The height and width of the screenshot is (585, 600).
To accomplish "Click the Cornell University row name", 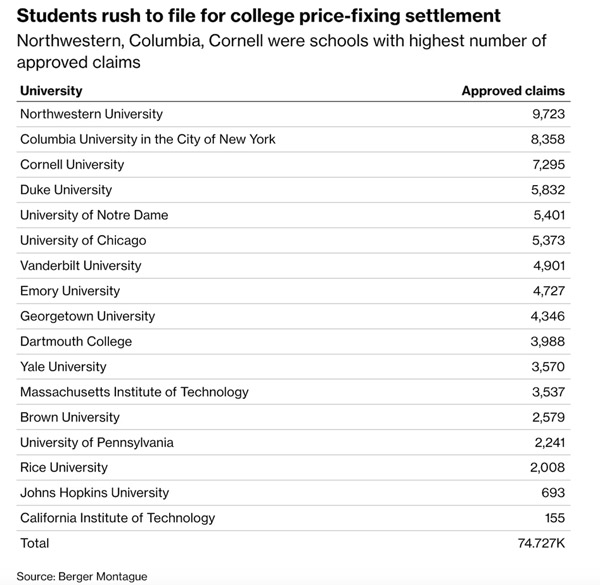I will pyautogui.click(x=72, y=165).
